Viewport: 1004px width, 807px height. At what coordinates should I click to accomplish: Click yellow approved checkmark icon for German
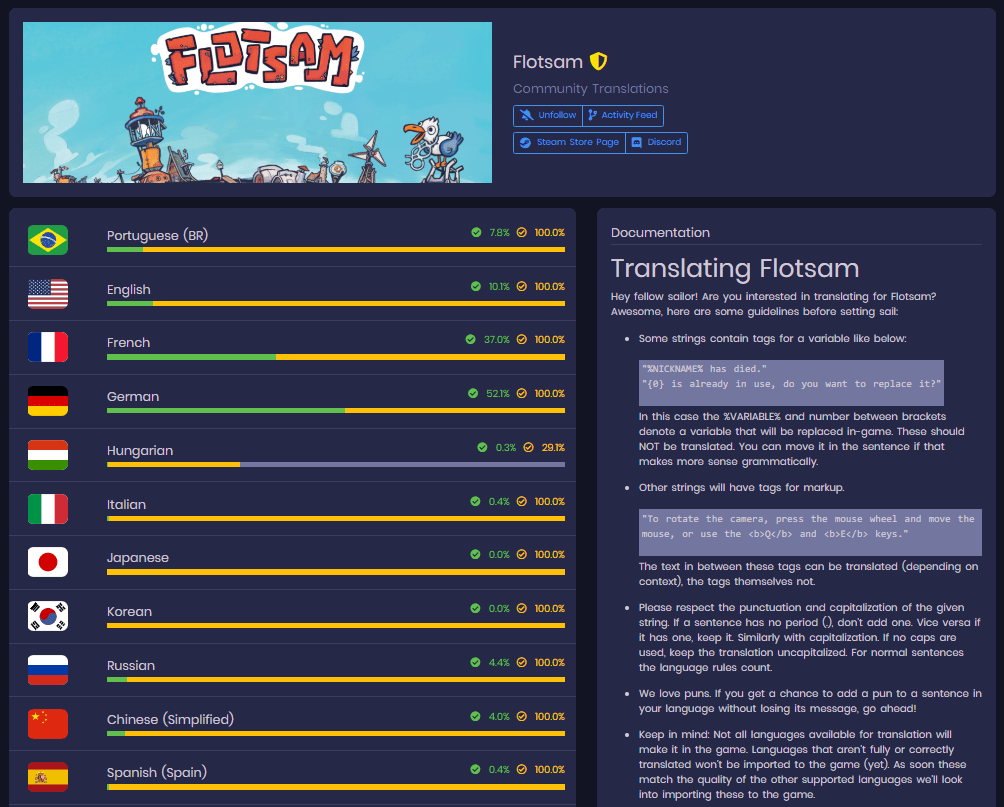pos(522,393)
